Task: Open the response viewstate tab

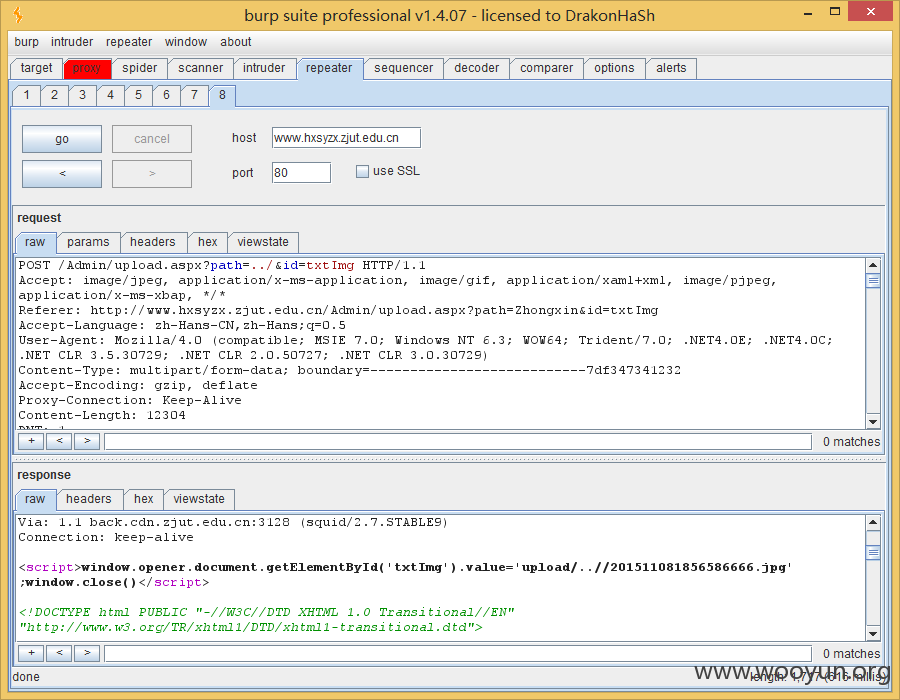Action: pos(199,499)
